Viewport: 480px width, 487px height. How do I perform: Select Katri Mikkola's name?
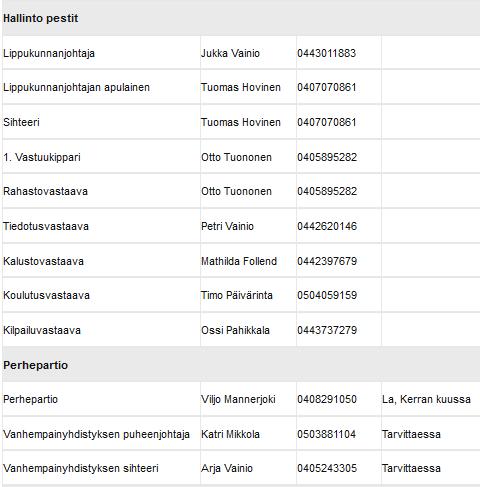[230, 434]
